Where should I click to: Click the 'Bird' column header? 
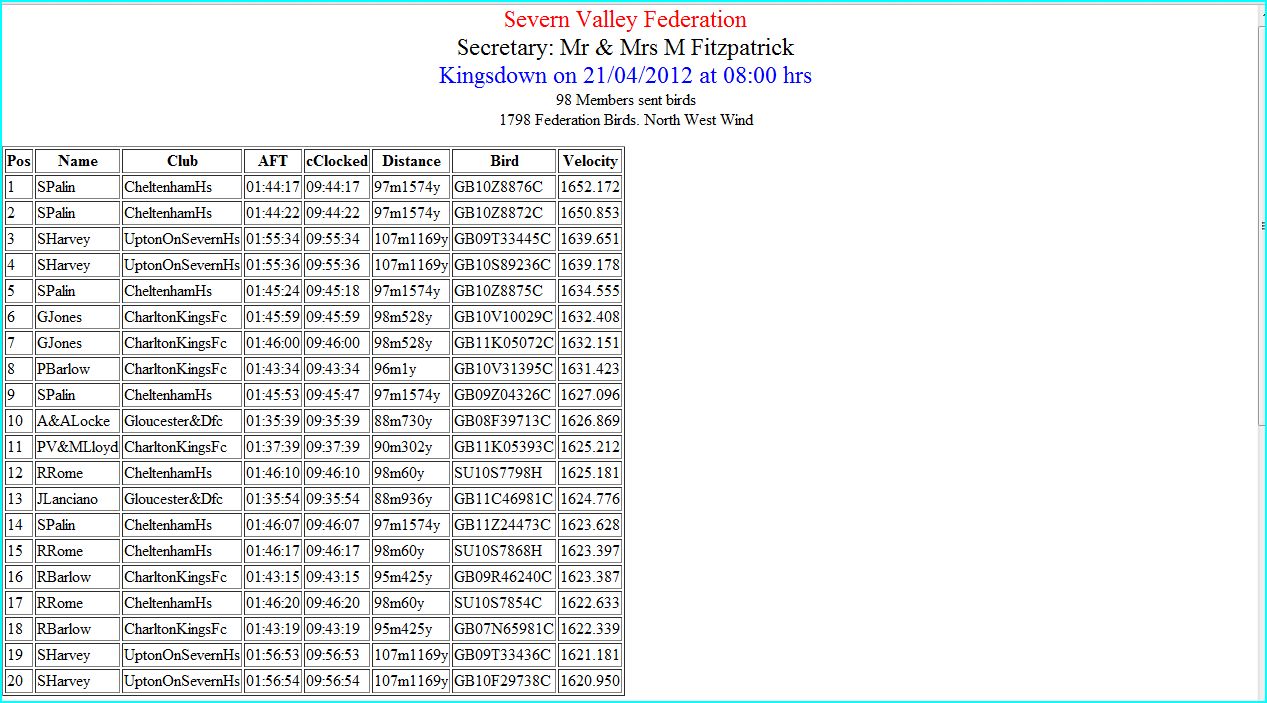(x=505, y=161)
